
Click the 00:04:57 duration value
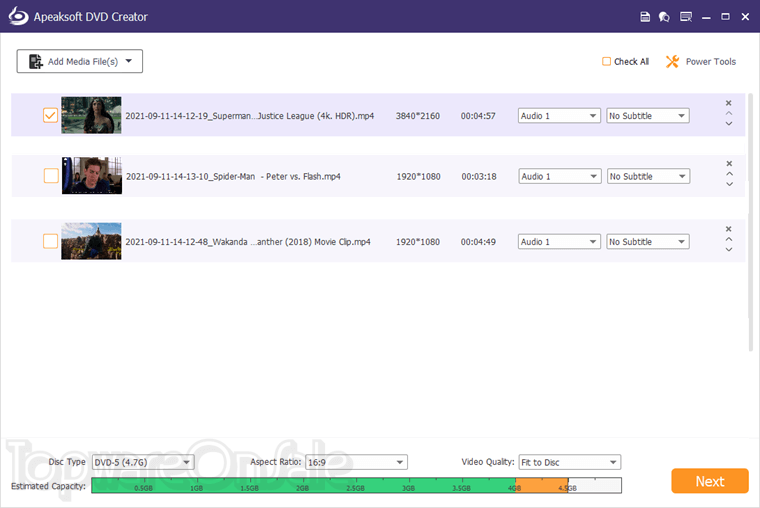(478, 116)
